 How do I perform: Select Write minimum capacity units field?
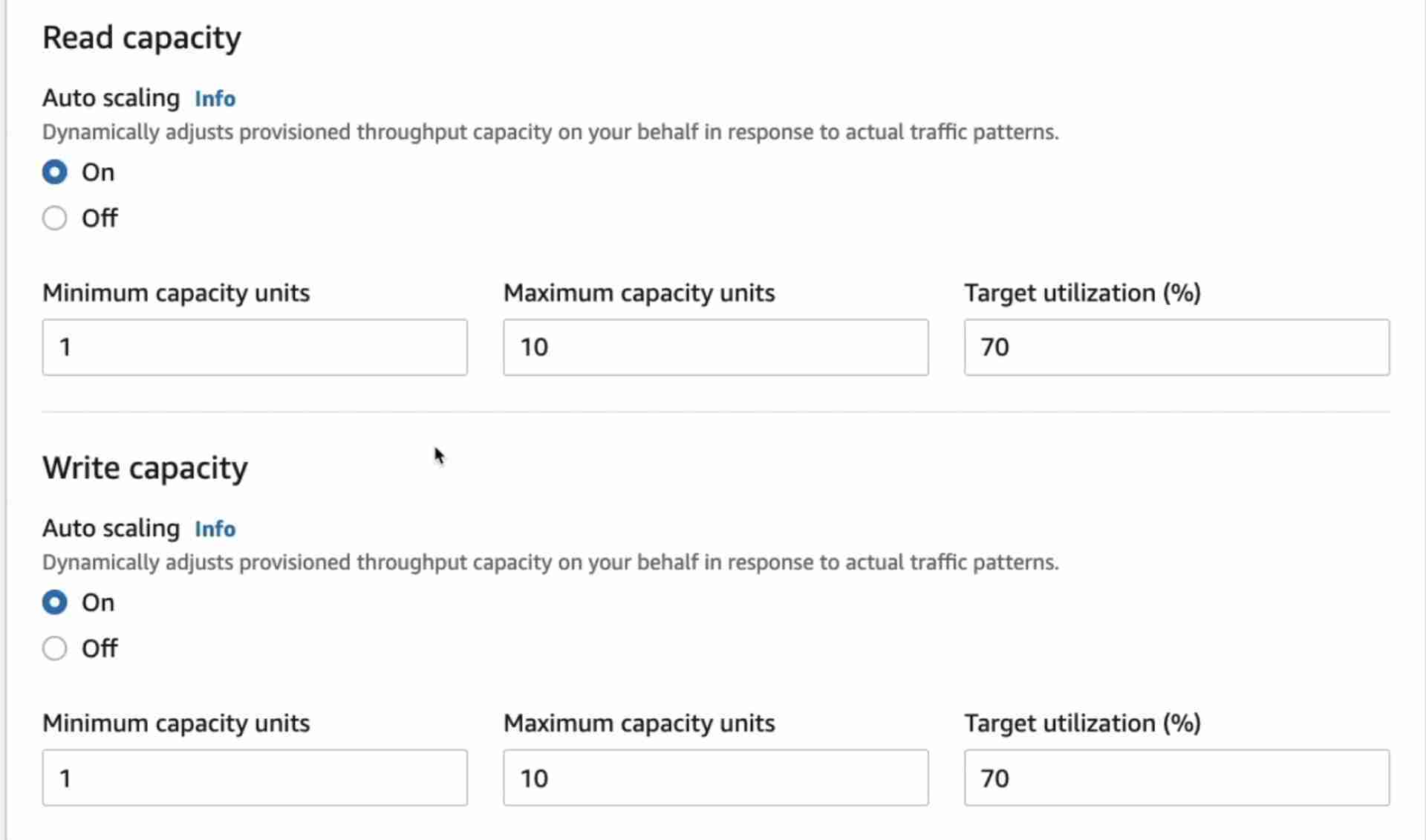(x=255, y=778)
